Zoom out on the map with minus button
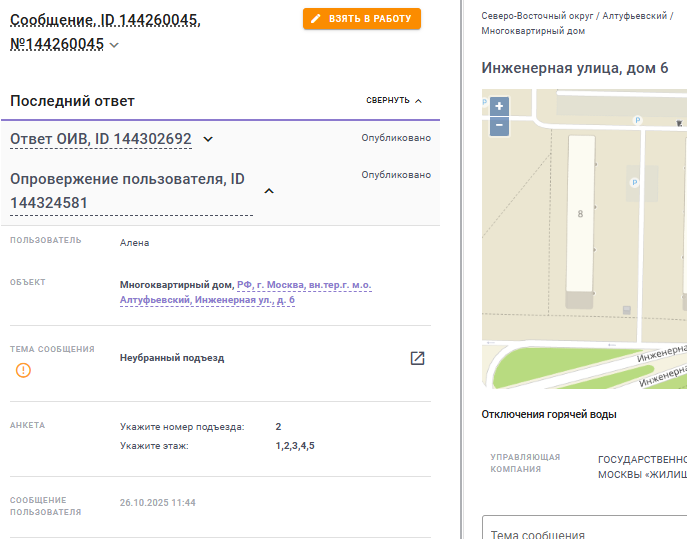This screenshot has height=539, width=687. pyautogui.click(x=499, y=126)
